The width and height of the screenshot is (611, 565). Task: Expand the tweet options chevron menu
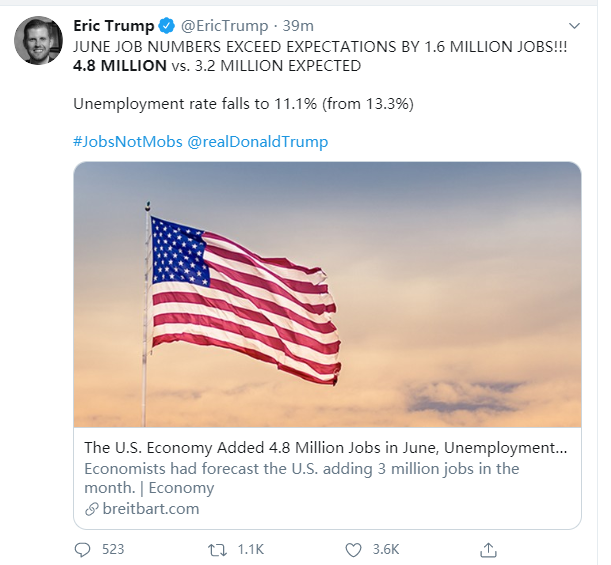coord(574,26)
